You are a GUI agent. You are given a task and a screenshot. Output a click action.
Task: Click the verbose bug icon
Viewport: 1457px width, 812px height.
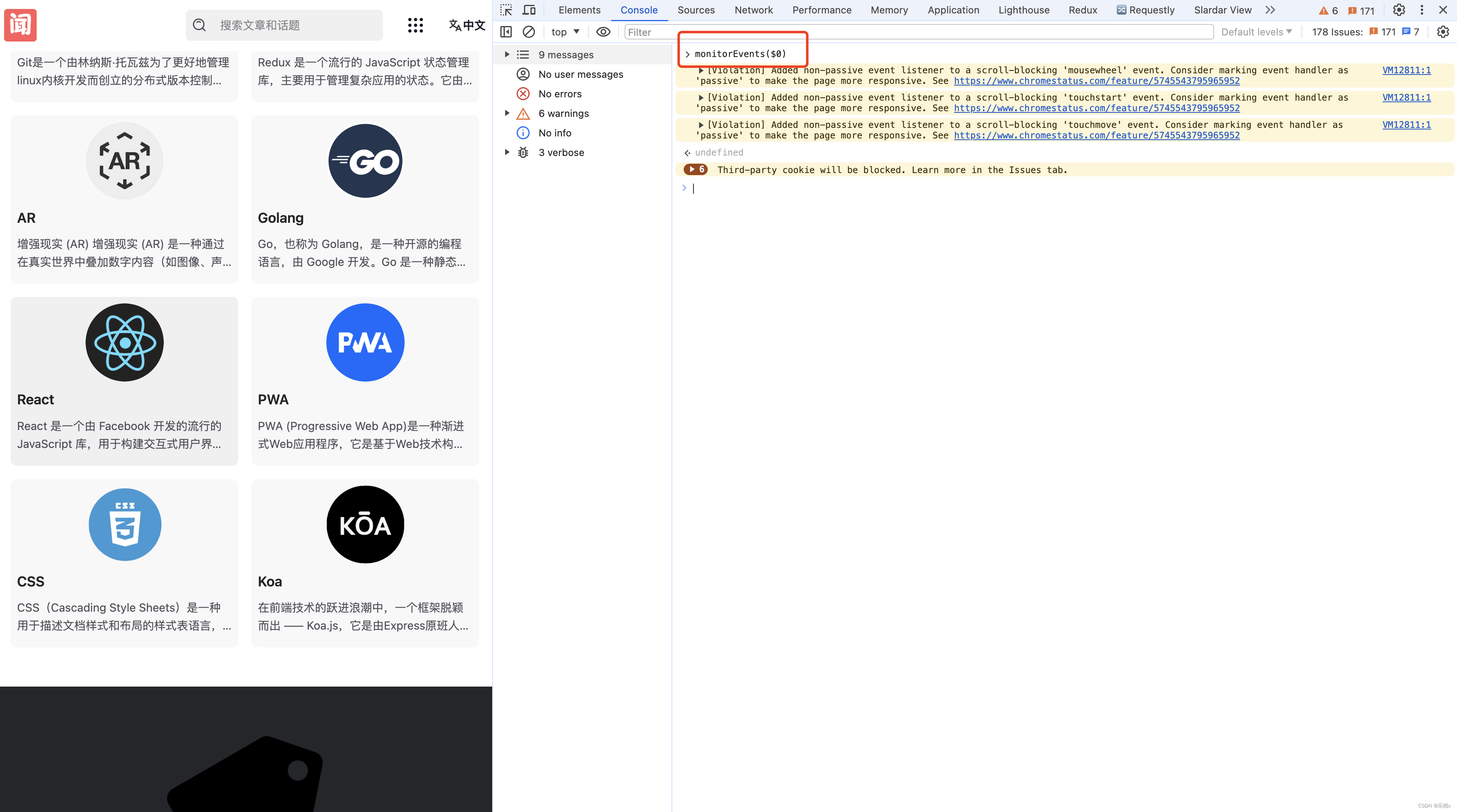pyautogui.click(x=524, y=153)
